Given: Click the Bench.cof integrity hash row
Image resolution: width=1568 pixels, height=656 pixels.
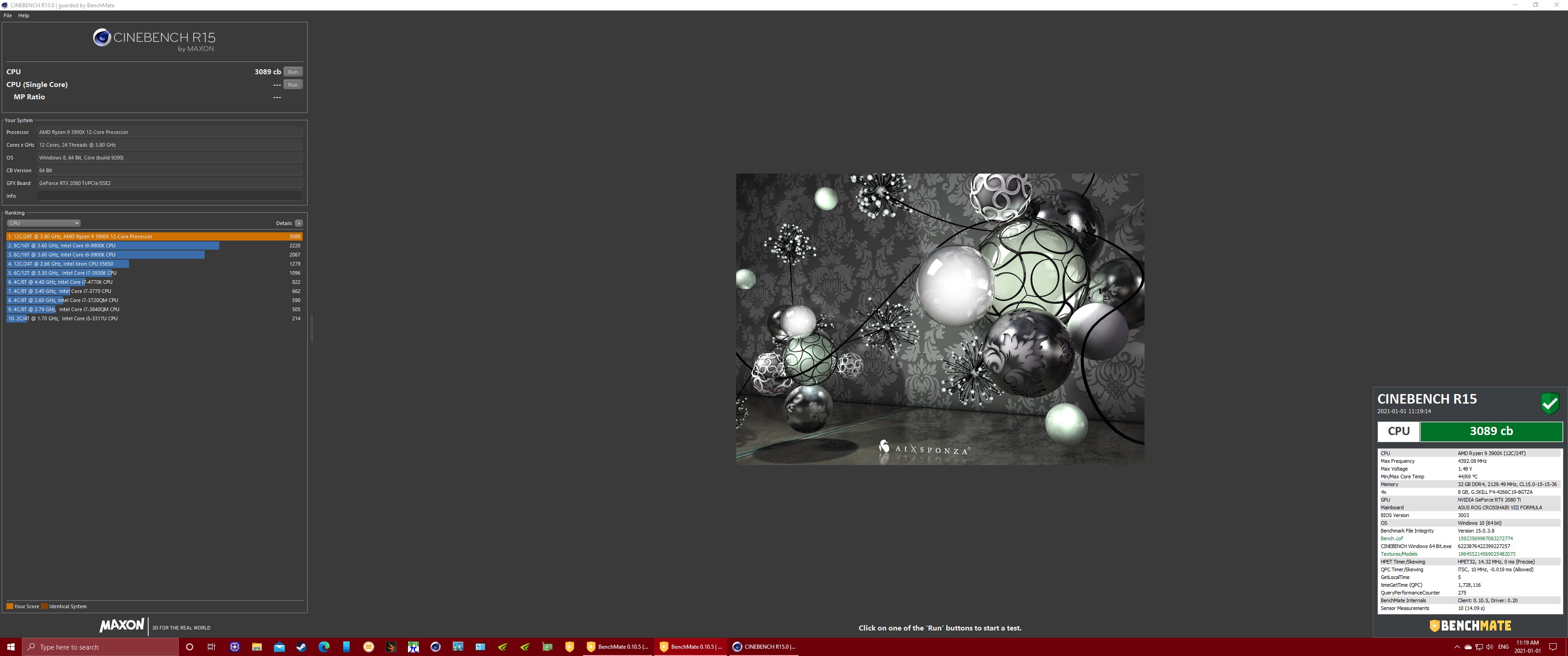Looking at the screenshot, I should pos(1470,538).
